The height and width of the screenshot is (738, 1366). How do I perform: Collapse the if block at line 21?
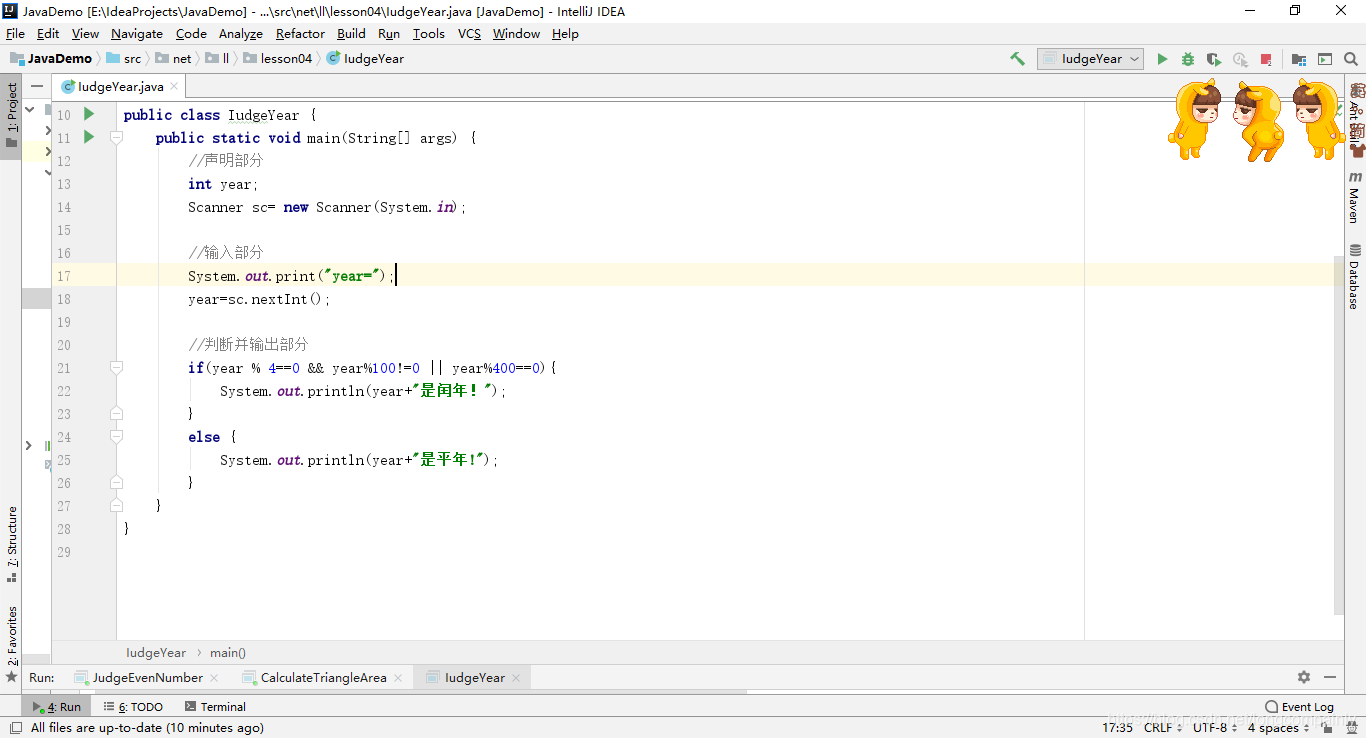click(116, 368)
